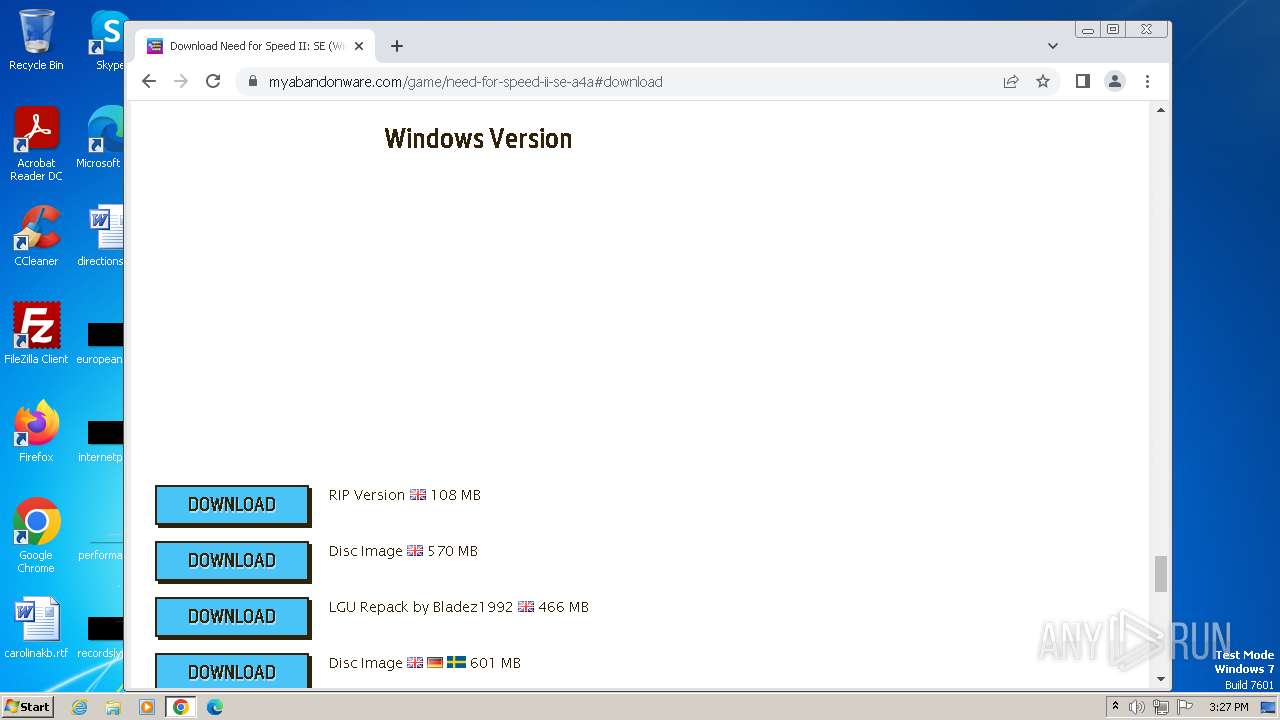The width and height of the screenshot is (1280, 720).
Task: Switch to Chrome in the taskbar
Action: point(181,707)
